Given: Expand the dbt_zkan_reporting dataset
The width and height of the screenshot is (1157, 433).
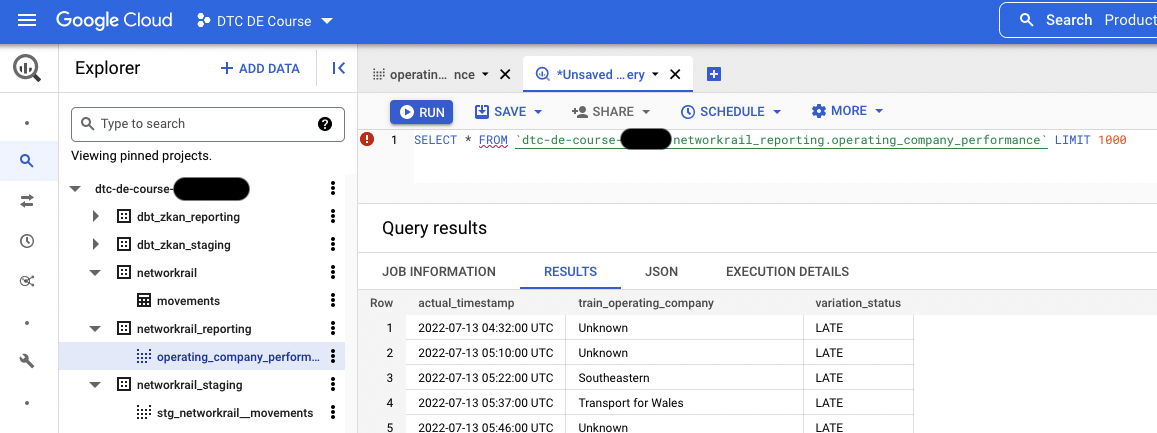Looking at the screenshot, I should pyautogui.click(x=95, y=217).
